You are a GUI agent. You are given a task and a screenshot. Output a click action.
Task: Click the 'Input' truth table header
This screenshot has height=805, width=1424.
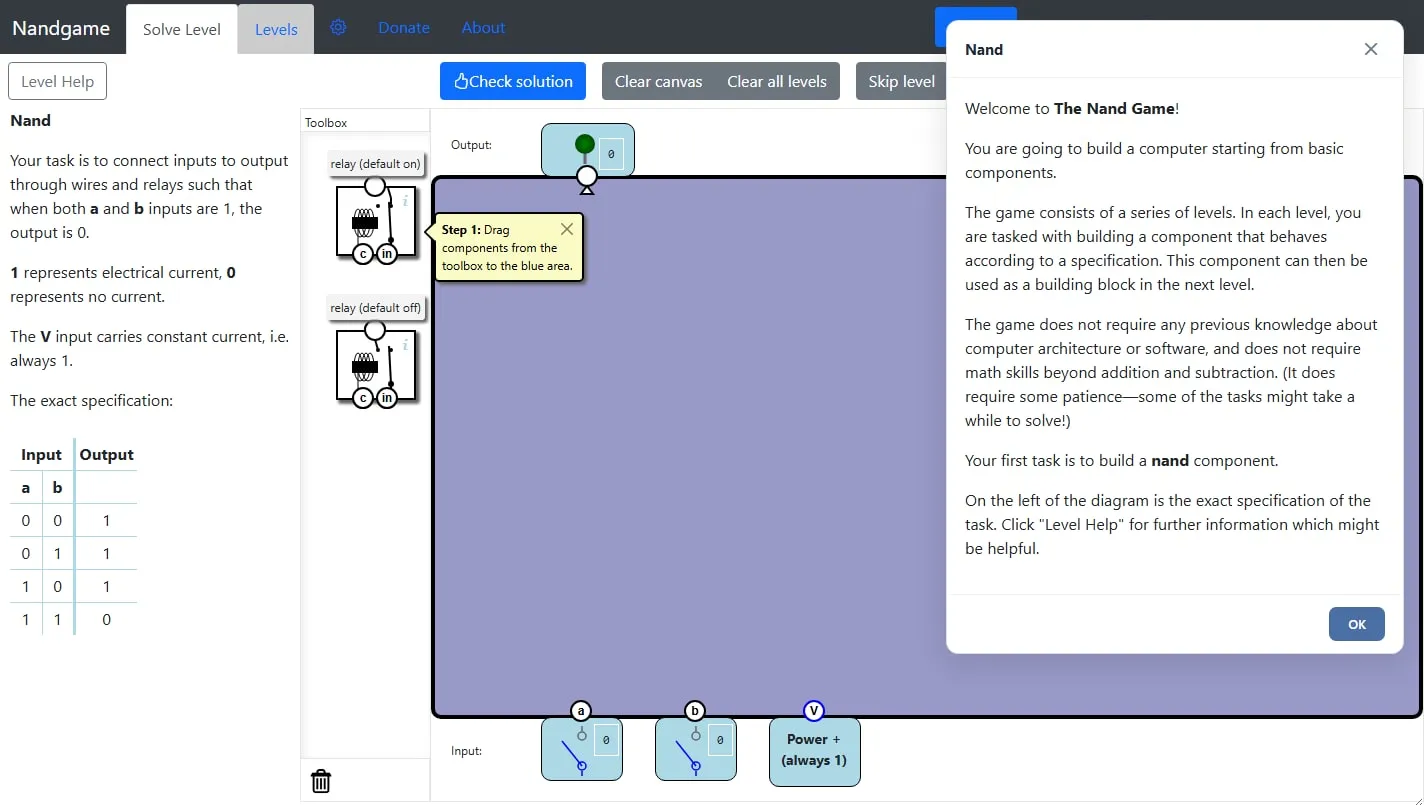click(x=41, y=454)
